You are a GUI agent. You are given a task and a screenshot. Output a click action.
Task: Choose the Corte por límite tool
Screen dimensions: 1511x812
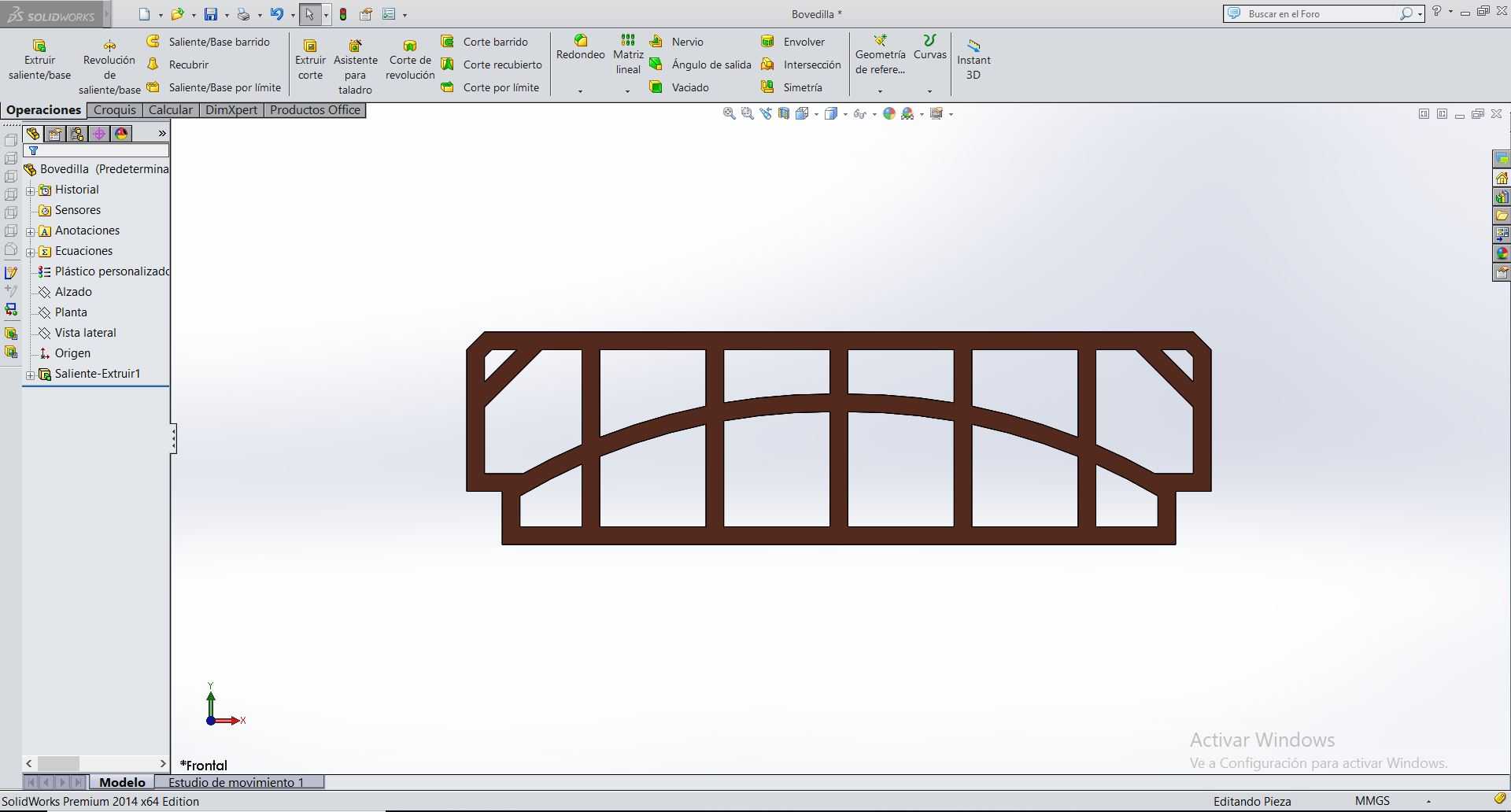(x=490, y=87)
